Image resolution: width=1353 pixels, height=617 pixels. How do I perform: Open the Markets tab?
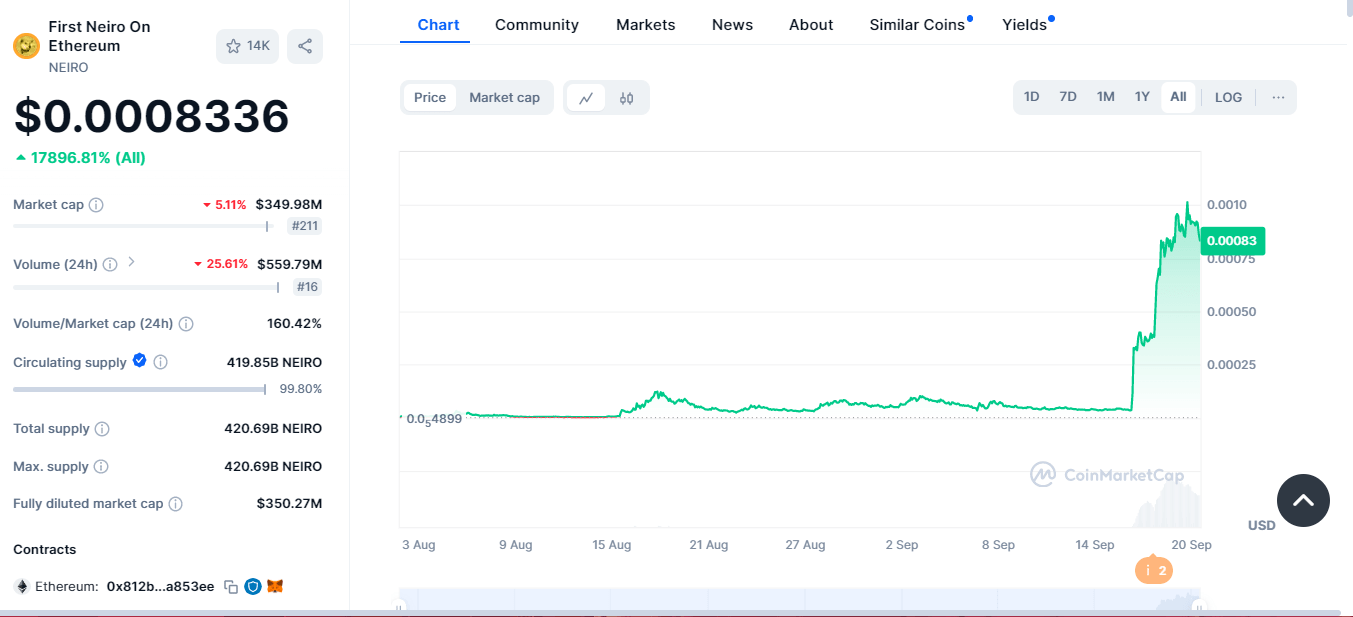(645, 25)
